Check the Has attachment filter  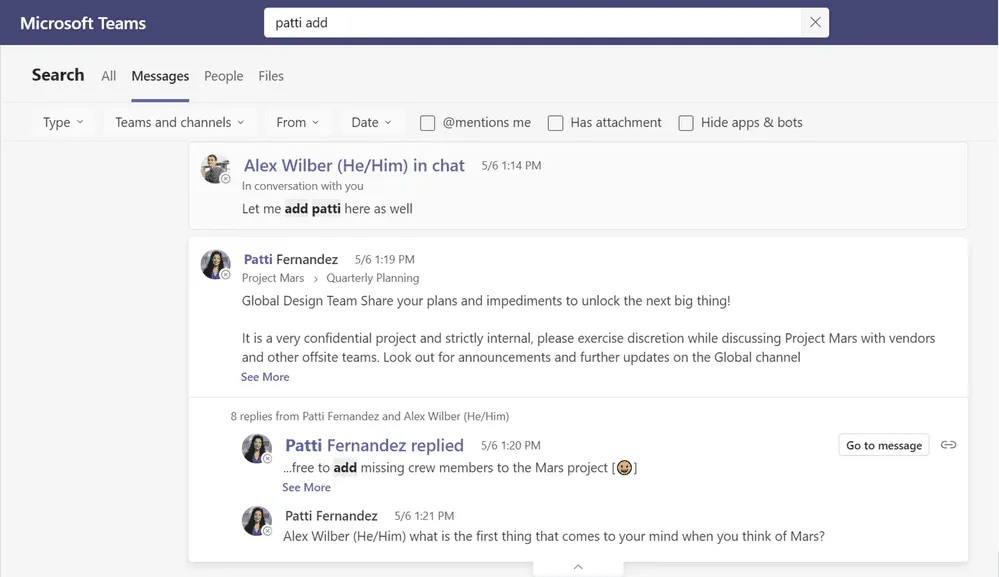pos(556,122)
